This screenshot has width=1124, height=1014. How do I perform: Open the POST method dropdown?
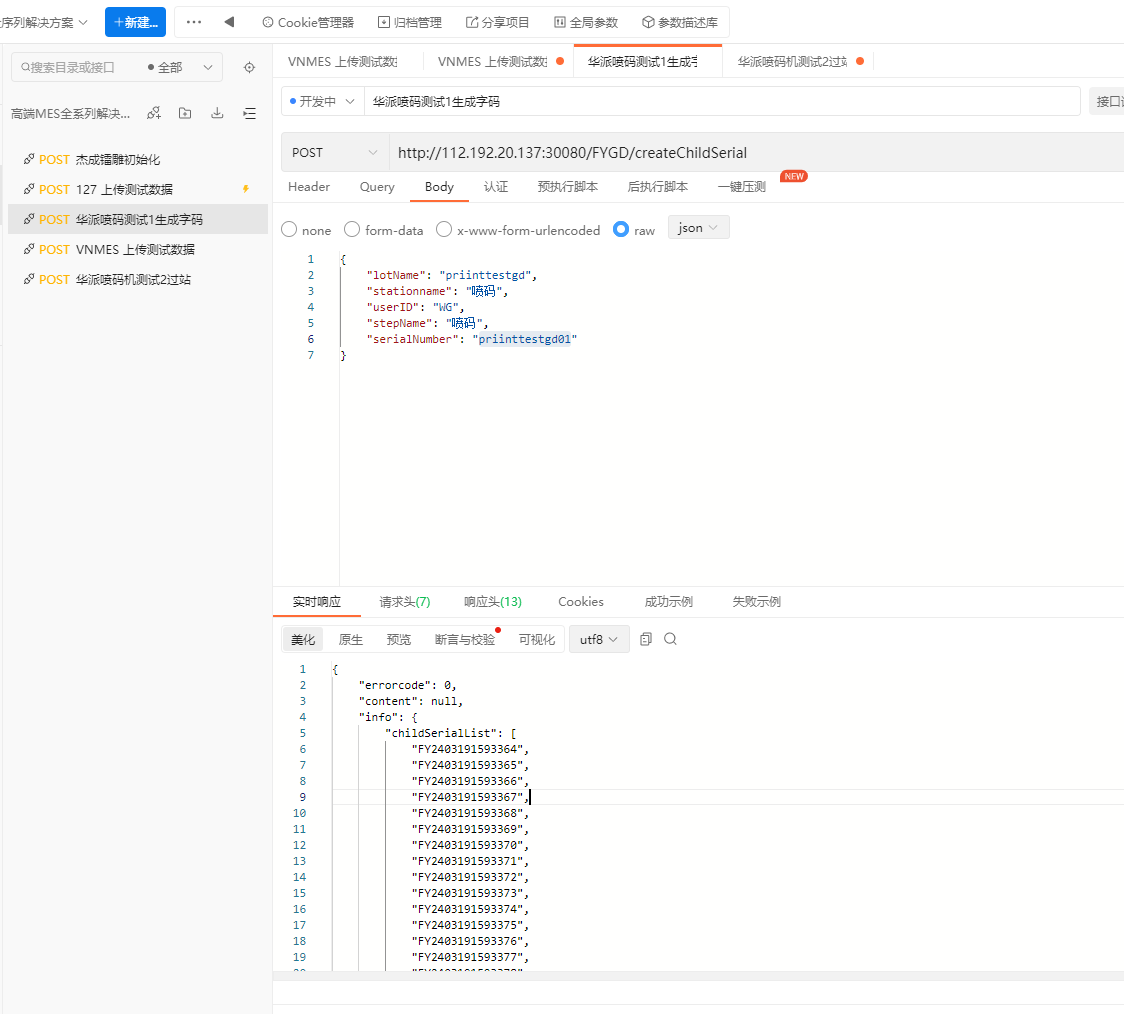pos(334,153)
